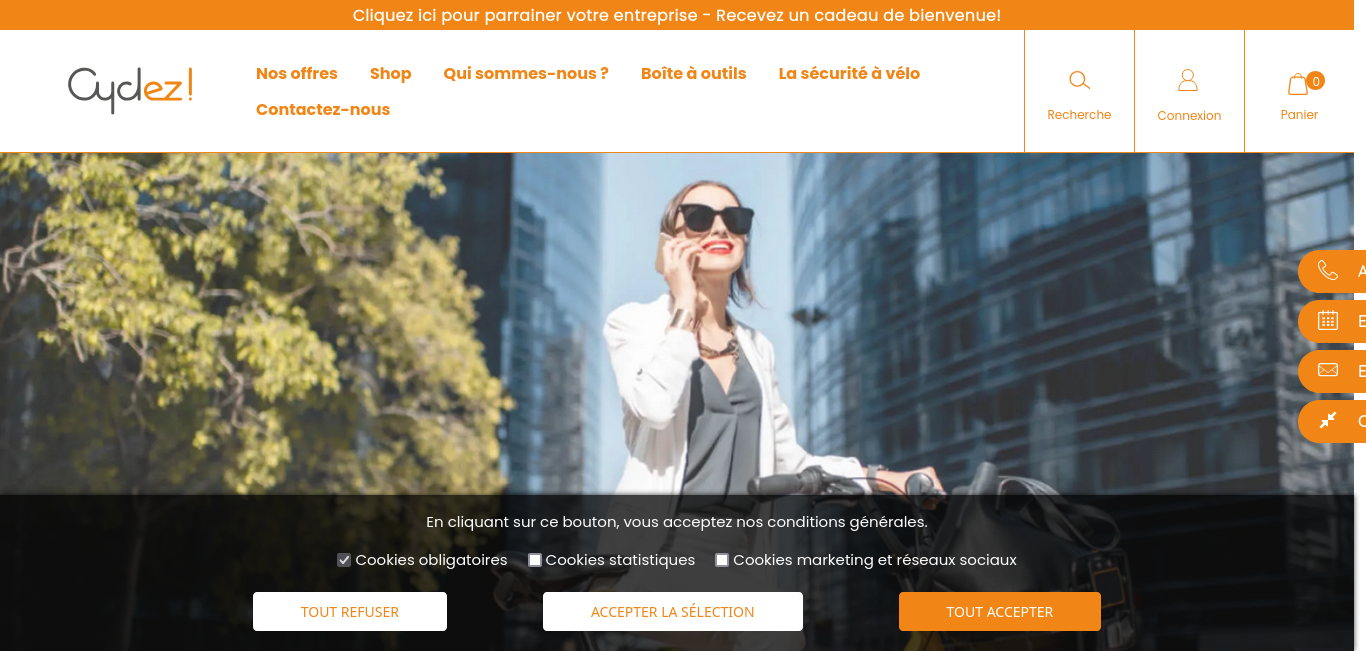Click the Tout refuser button
Screen dimensions: 1366x651
[x=350, y=612]
